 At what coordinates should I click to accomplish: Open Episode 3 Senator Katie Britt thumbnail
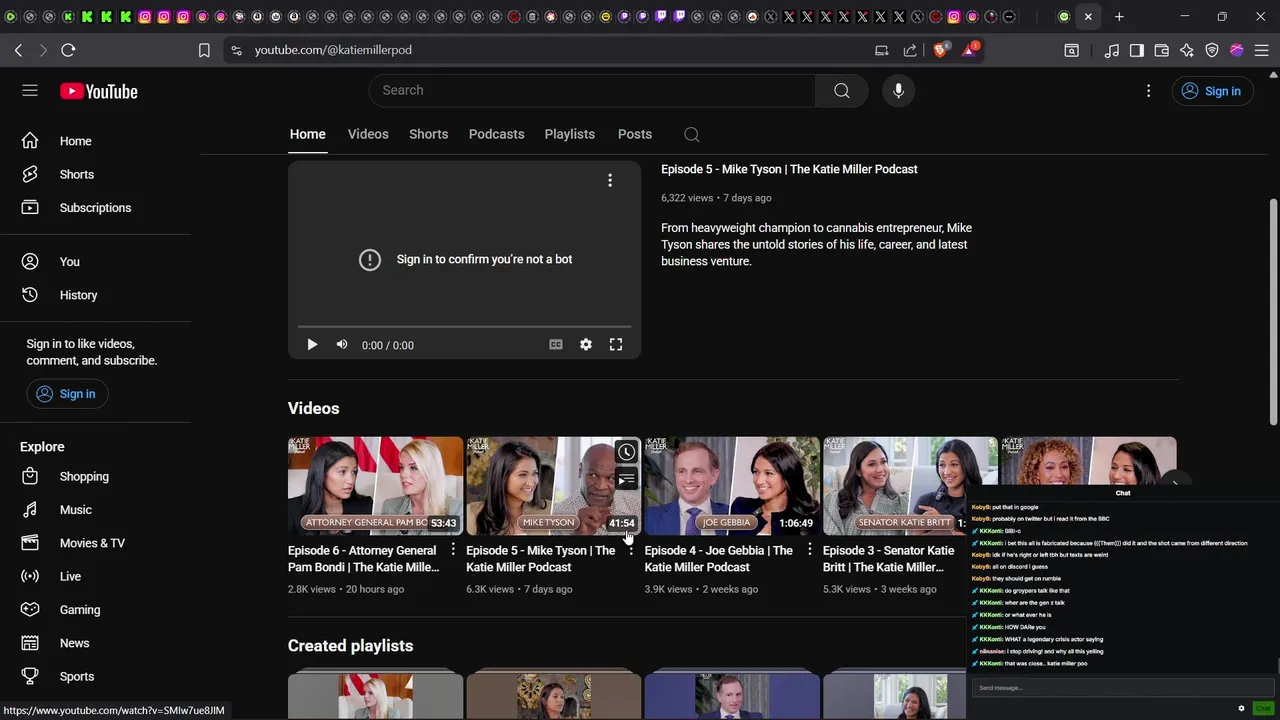(x=909, y=486)
